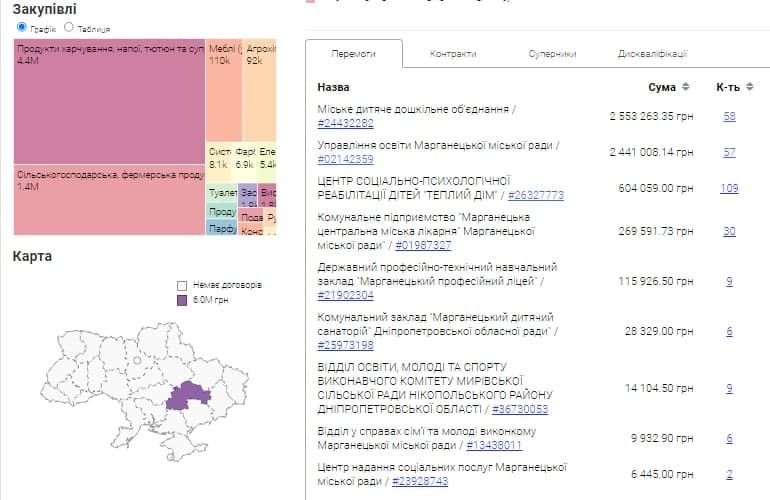Open the Контракти tab
This screenshot has width=770, height=500.
pyautogui.click(x=453, y=54)
